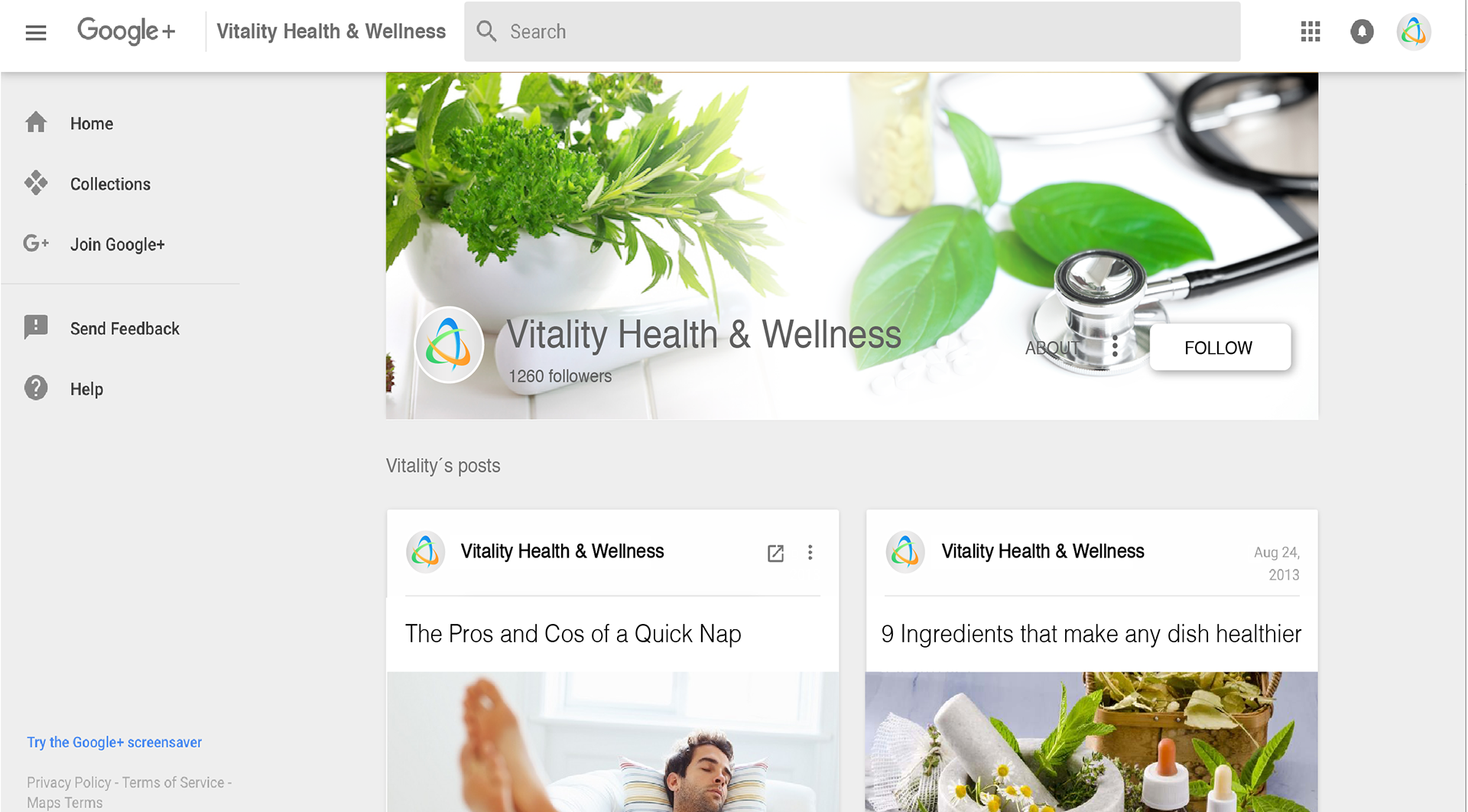Open the hamburger main menu
This screenshot has height=812, width=1468.
pyautogui.click(x=36, y=32)
